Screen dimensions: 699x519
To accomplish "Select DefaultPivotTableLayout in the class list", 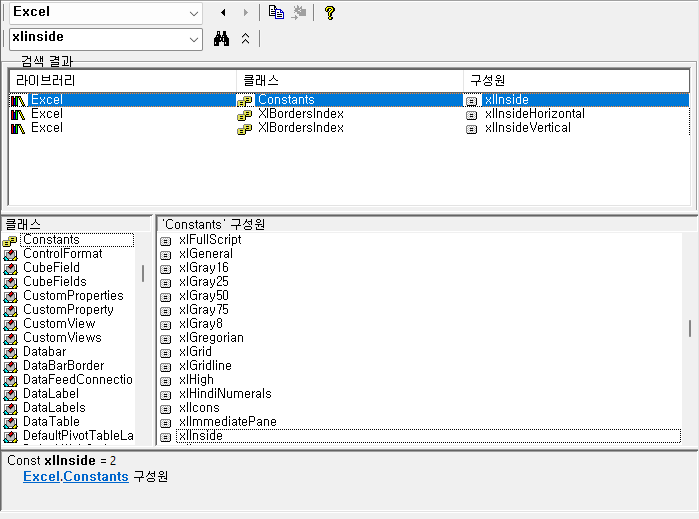I will point(78,436).
